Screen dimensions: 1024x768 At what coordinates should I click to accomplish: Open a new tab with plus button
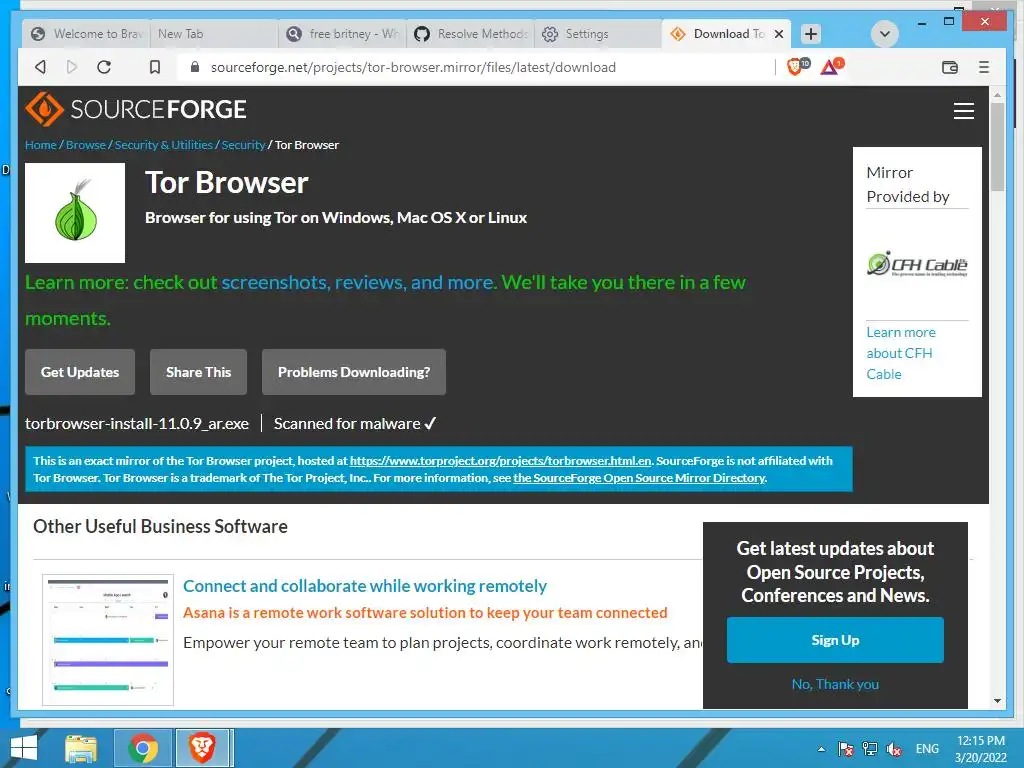[x=810, y=34]
